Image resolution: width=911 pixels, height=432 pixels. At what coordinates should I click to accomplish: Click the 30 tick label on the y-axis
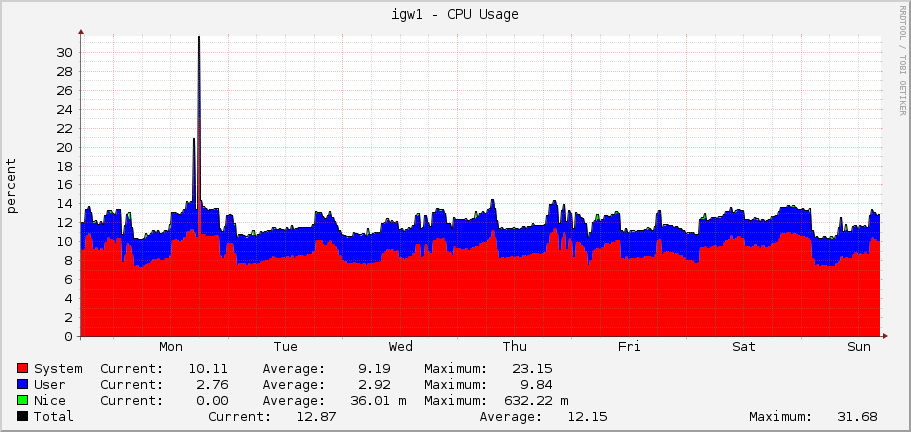(63, 52)
